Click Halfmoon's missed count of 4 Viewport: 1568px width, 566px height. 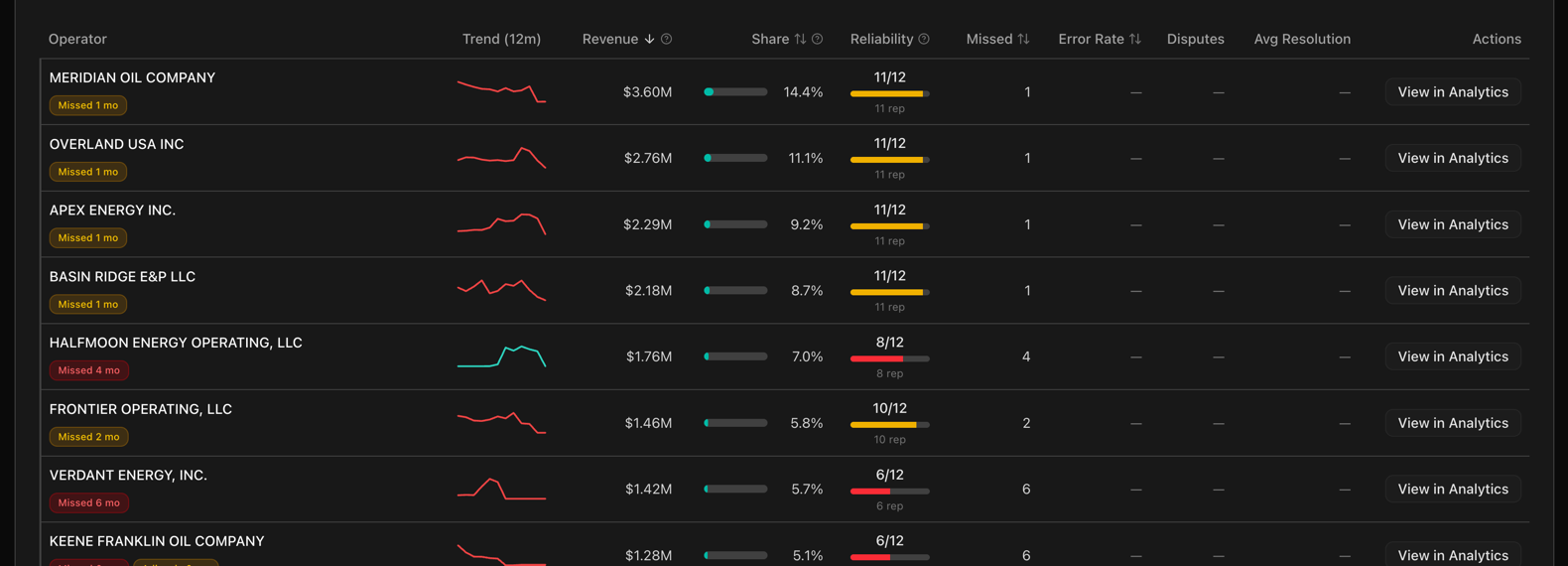point(1026,356)
